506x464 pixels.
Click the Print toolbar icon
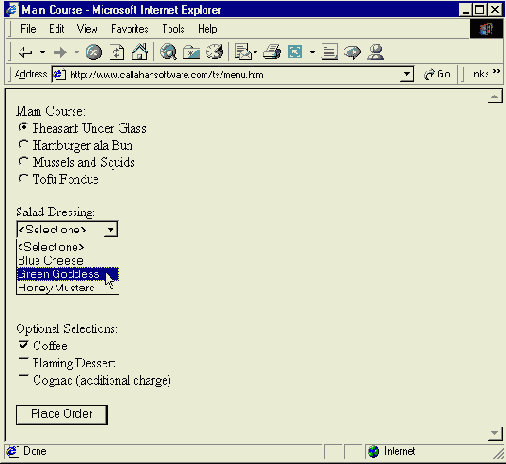tap(272, 52)
